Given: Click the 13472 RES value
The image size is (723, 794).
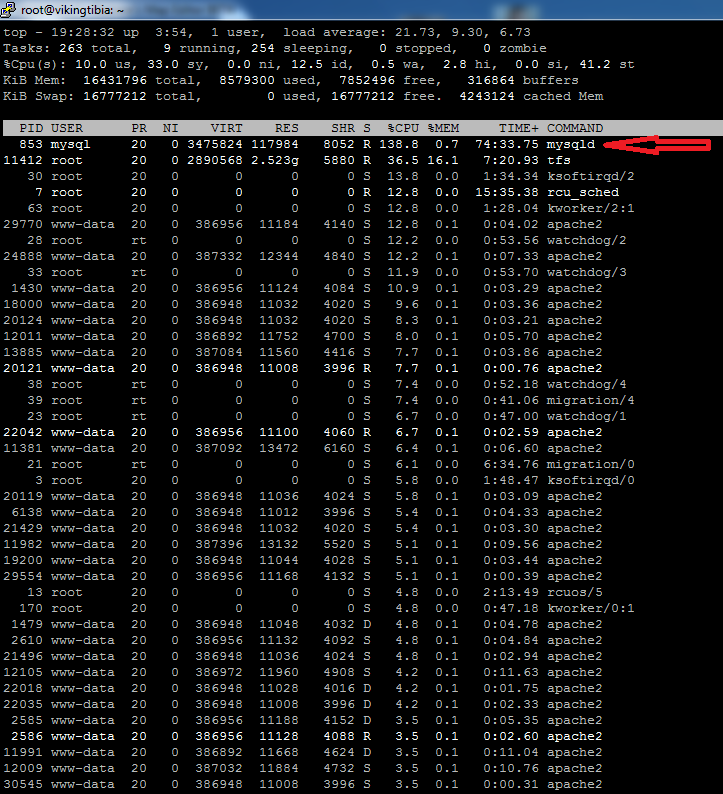Looking at the screenshot, I should (279, 449).
